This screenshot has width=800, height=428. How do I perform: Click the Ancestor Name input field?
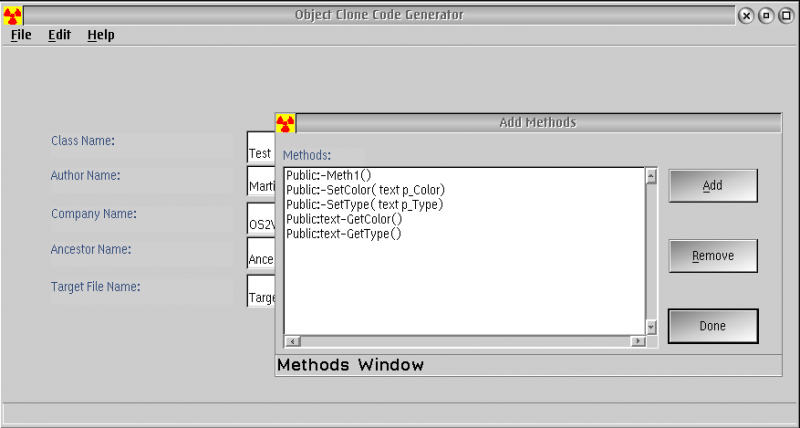click(261, 253)
